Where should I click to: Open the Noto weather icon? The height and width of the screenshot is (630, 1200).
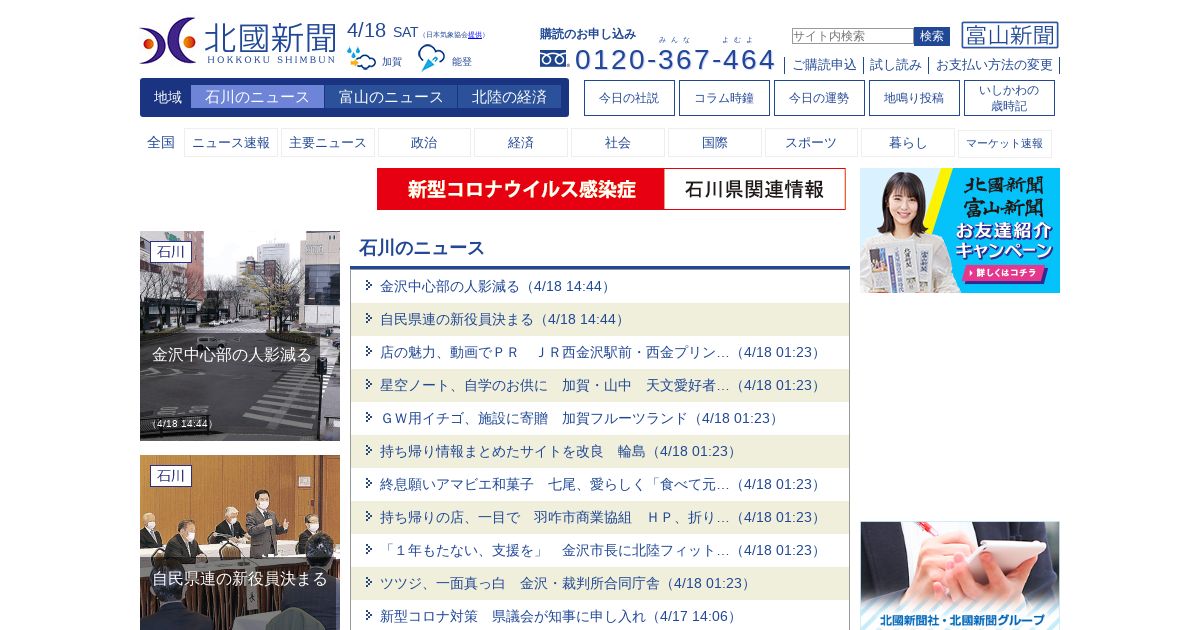[x=432, y=58]
